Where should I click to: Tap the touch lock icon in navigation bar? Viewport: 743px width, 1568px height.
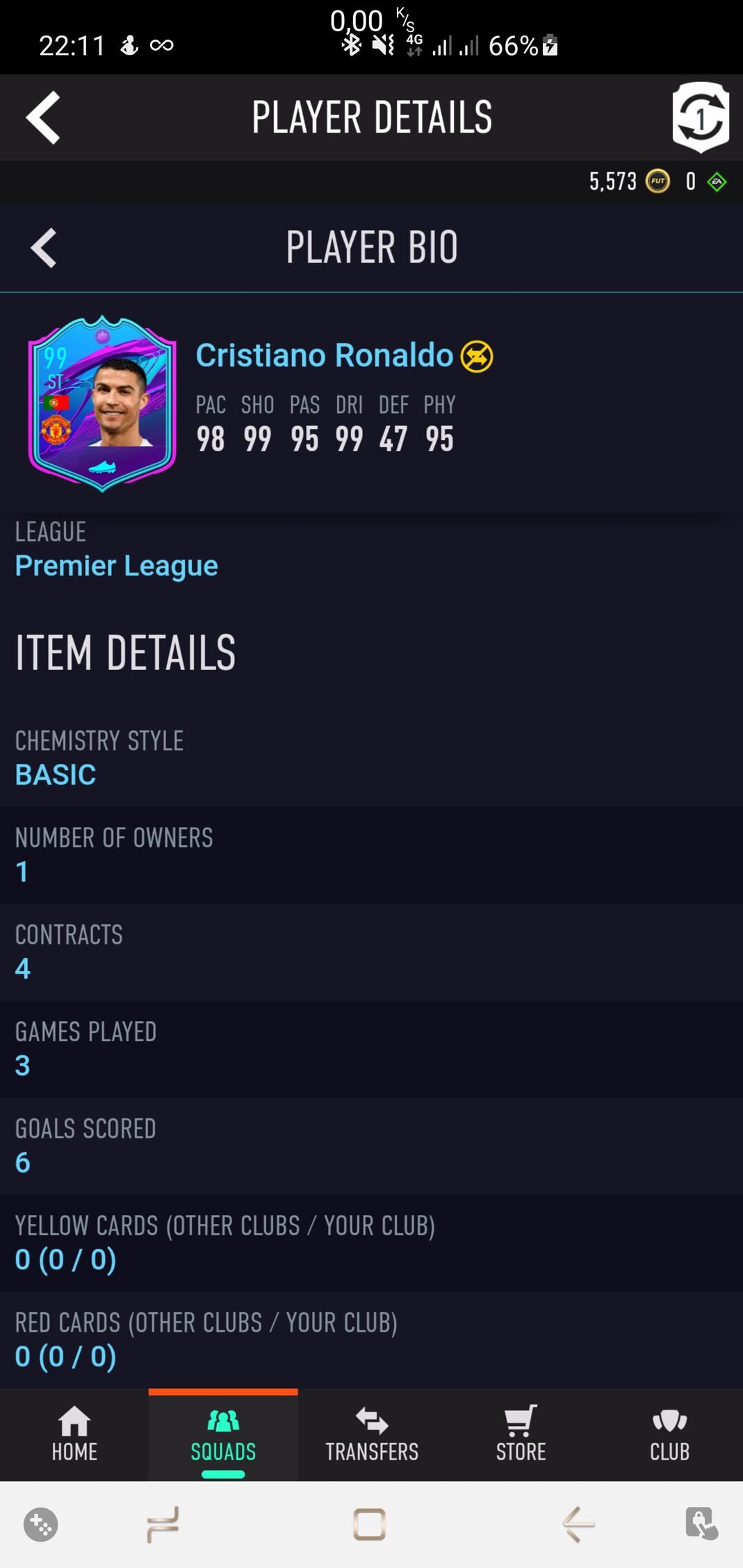pyautogui.click(x=701, y=1524)
